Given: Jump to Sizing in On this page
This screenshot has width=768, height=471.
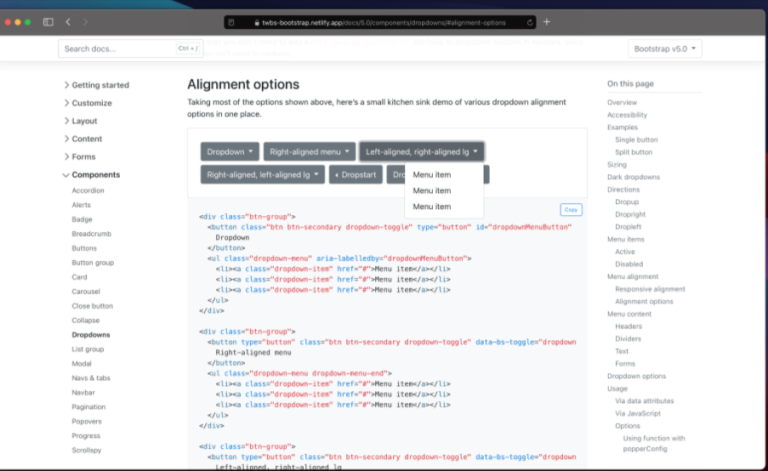Looking at the screenshot, I should [x=617, y=165].
